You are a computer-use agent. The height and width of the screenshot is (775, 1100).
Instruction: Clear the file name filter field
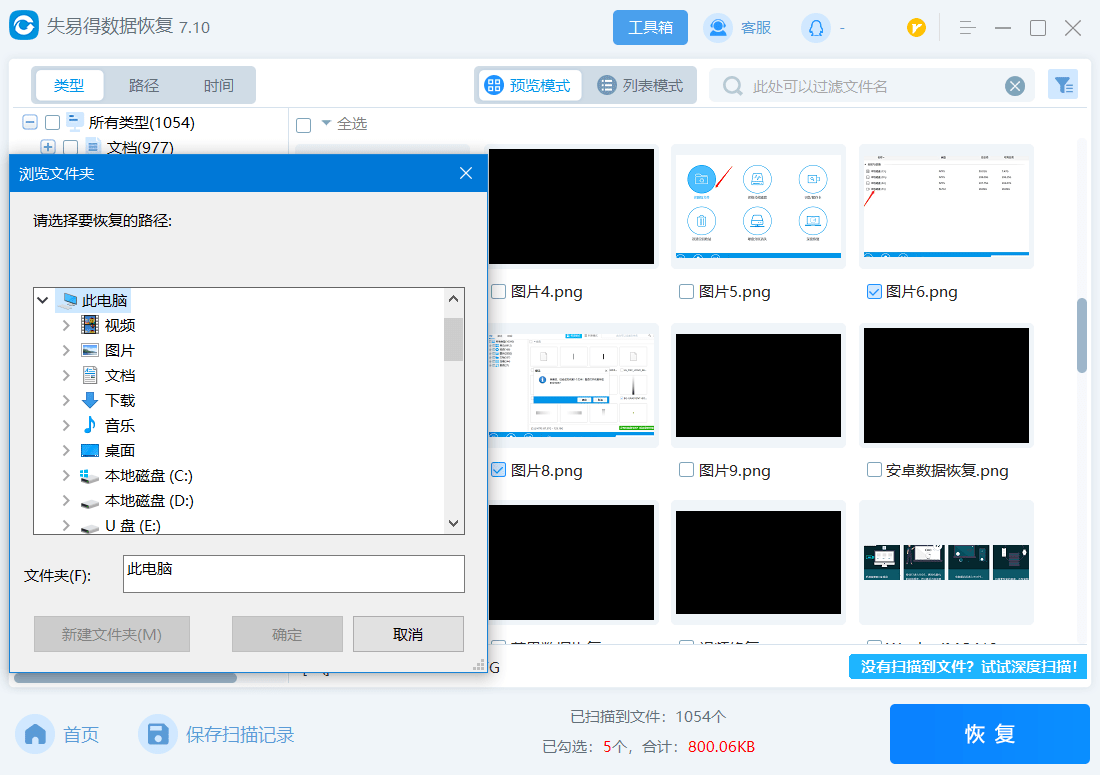pos(1015,86)
